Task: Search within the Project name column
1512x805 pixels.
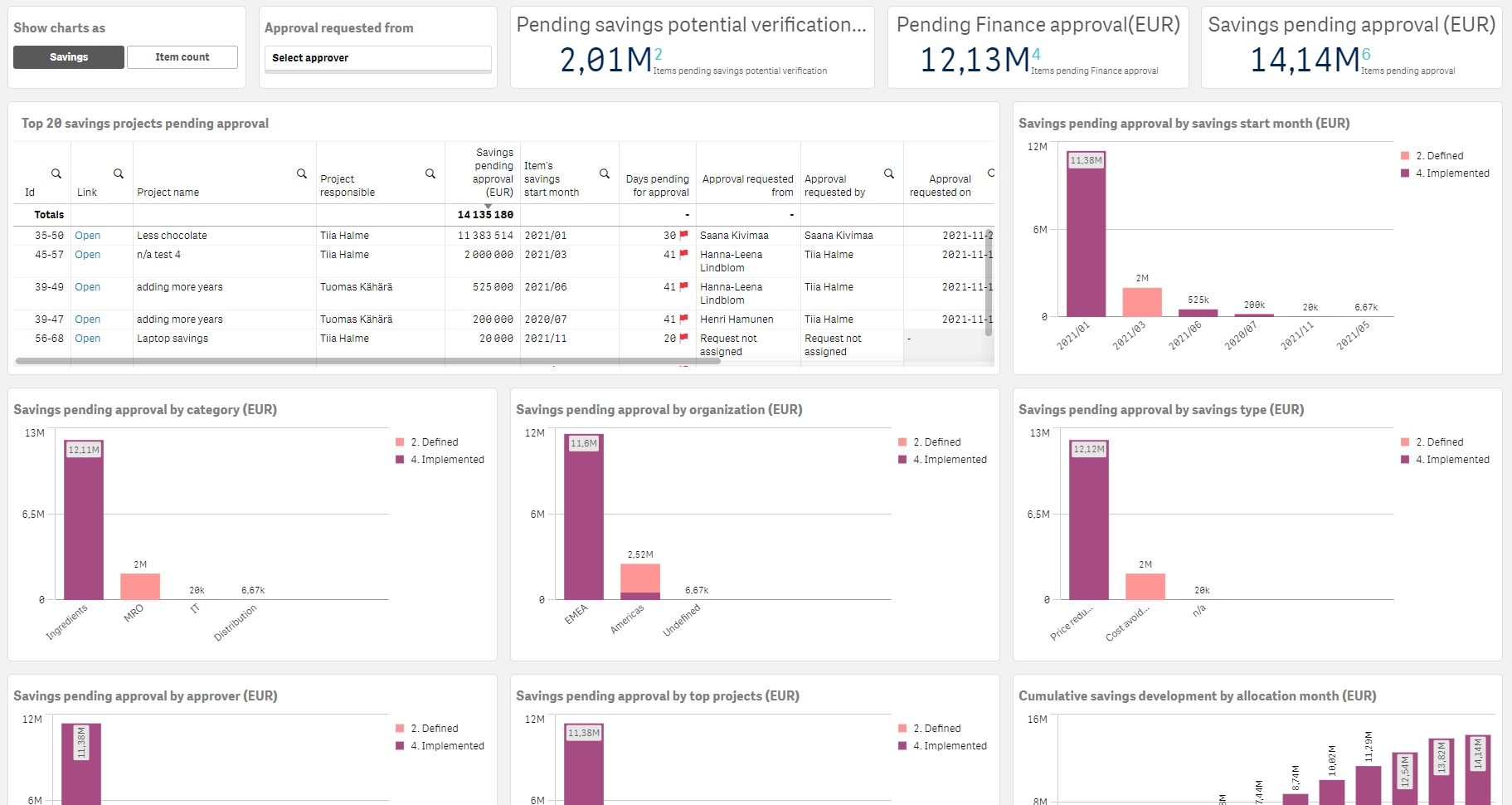Action: 302,173
